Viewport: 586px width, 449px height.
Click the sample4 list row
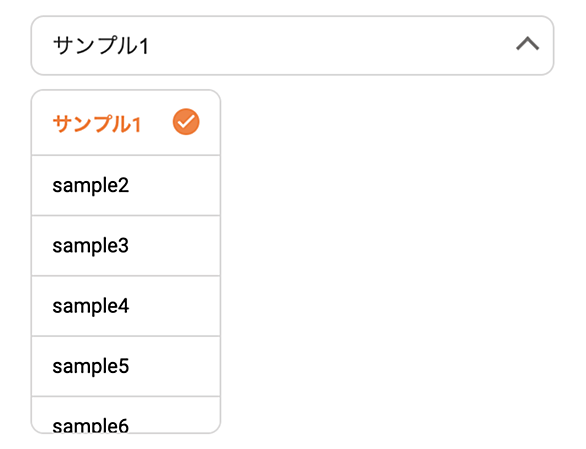[126, 306]
